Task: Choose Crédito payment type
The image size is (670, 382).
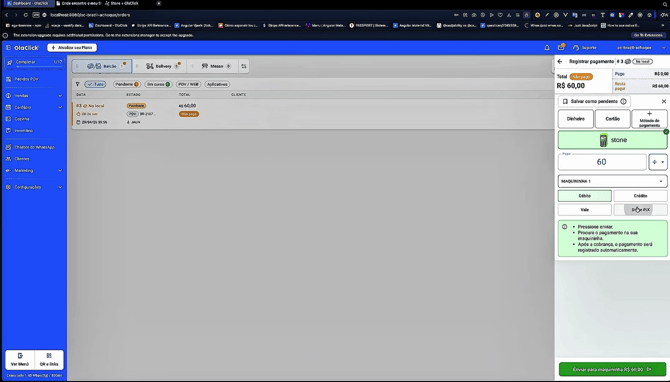Action: pos(640,196)
